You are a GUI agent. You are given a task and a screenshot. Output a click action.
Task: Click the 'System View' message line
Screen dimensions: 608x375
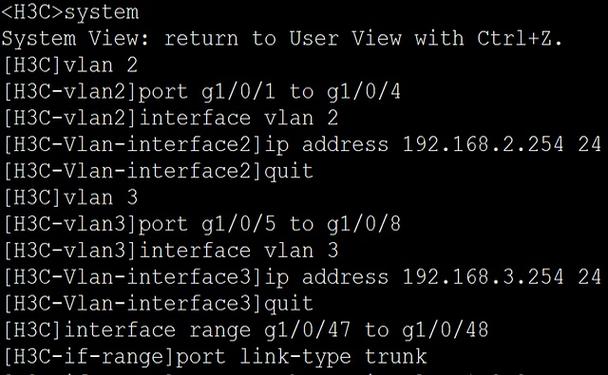[x=282, y=38]
